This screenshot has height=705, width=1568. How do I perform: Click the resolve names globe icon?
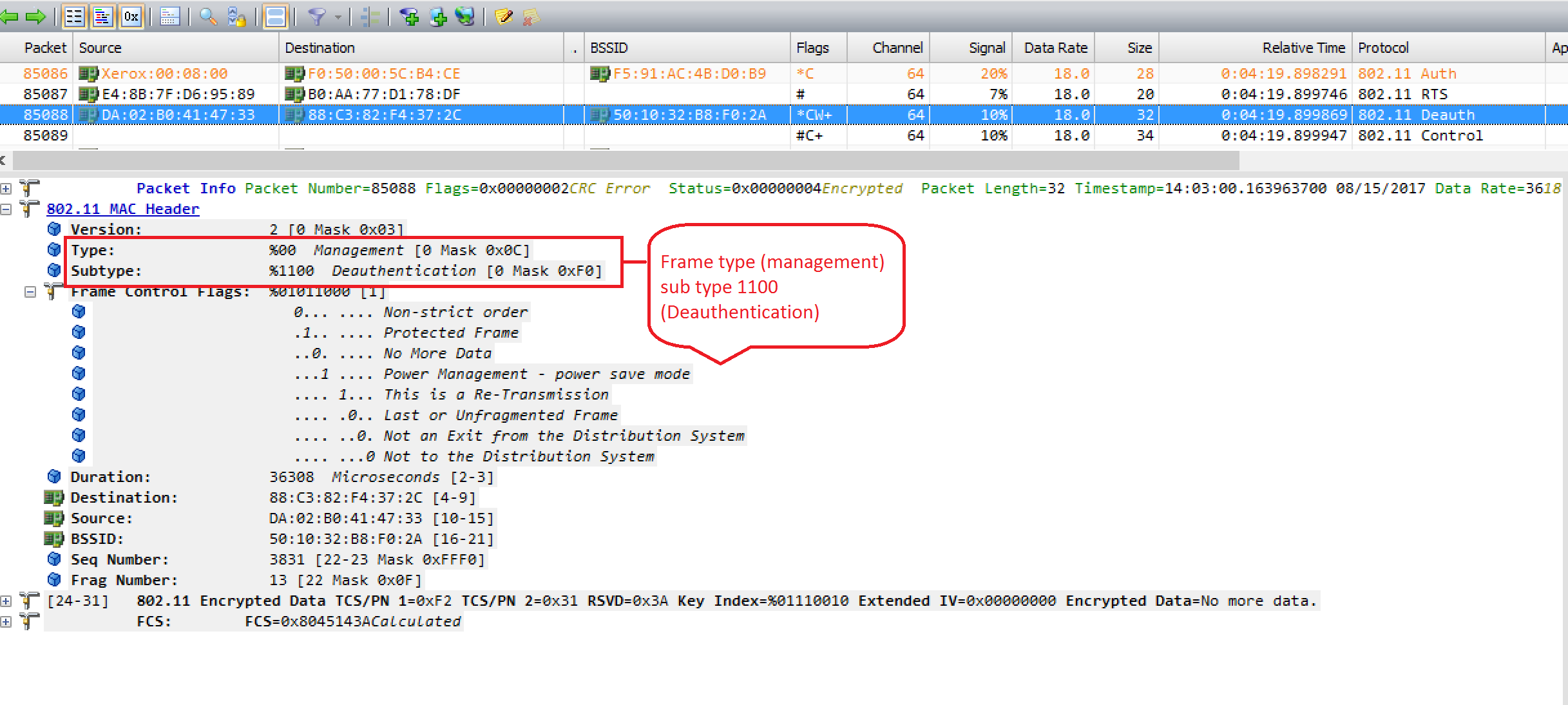click(x=465, y=17)
